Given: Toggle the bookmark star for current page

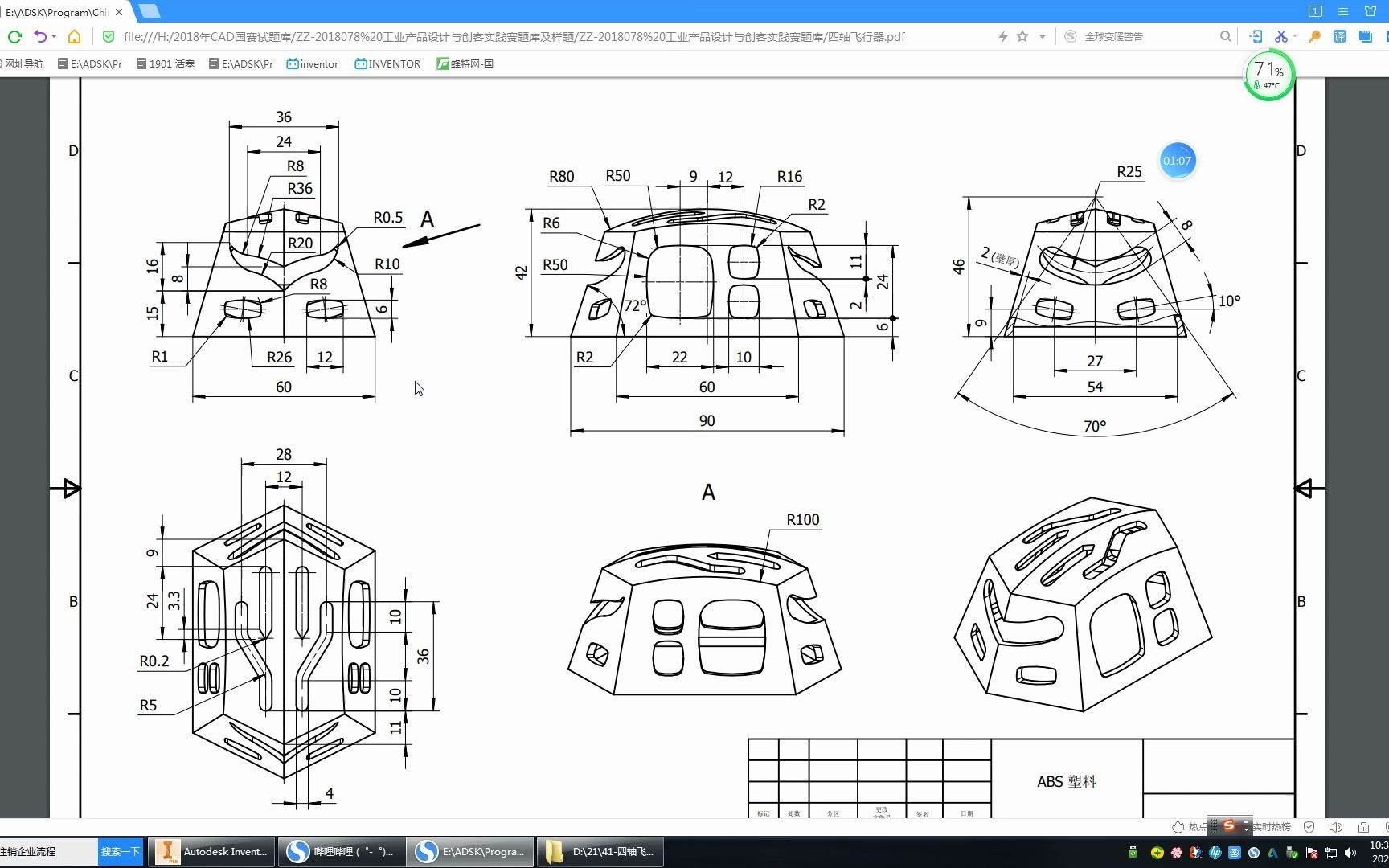Looking at the screenshot, I should pyautogui.click(x=1022, y=36).
